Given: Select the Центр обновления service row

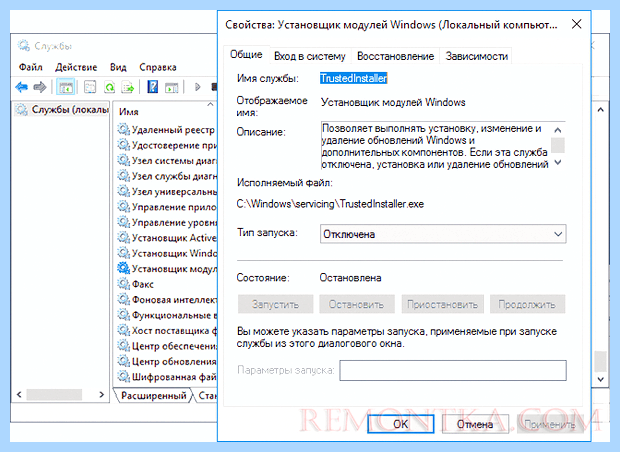Looking at the screenshot, I should click(x=167, y=361).
